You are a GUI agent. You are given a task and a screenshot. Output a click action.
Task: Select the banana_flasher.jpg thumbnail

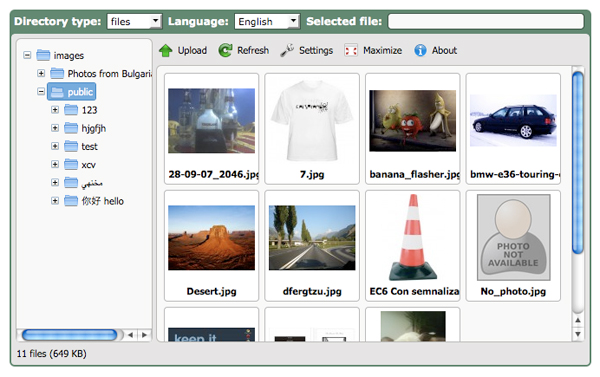tap(412, 129)
